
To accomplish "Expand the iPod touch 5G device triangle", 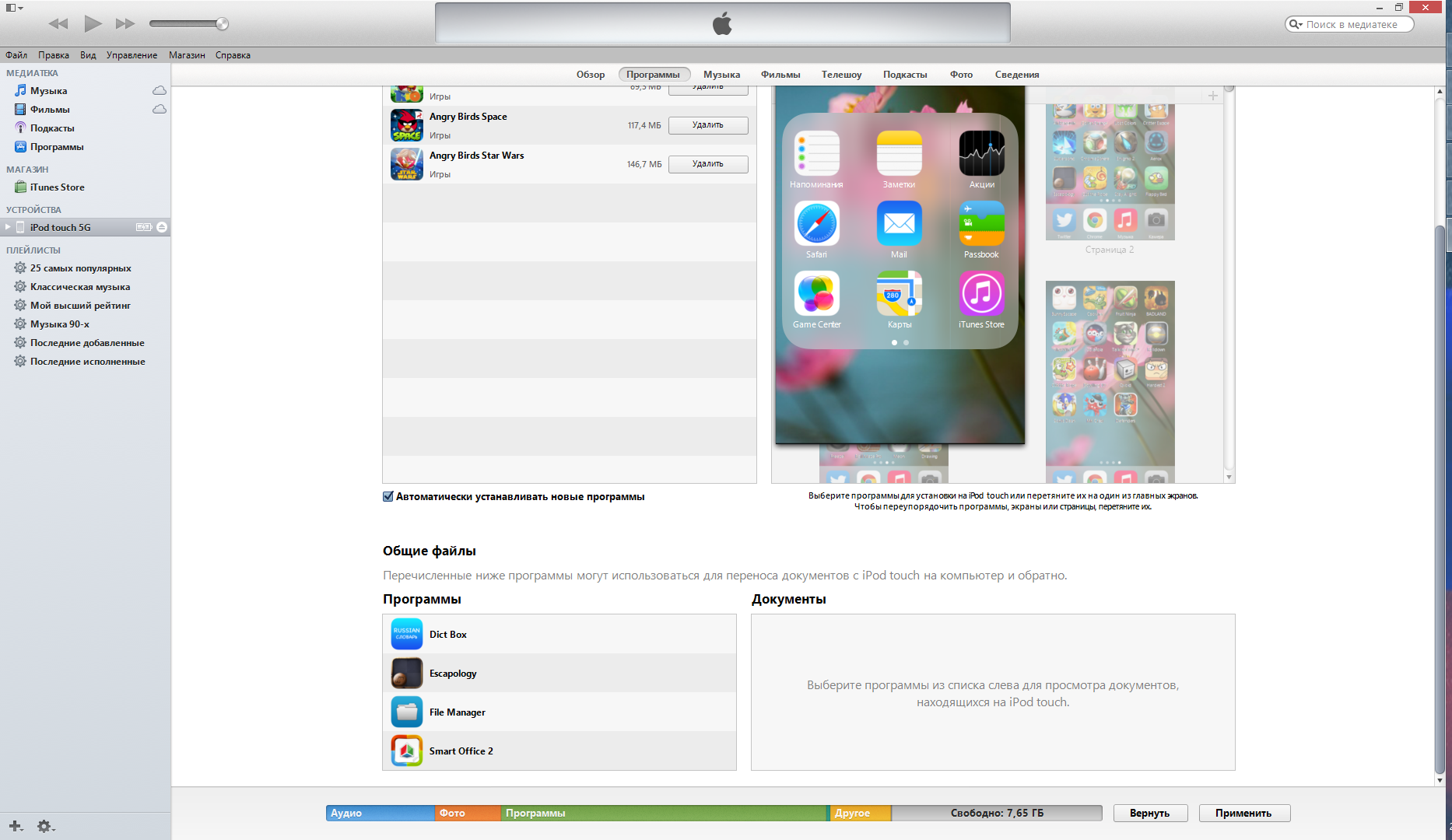I will (8, 227).
